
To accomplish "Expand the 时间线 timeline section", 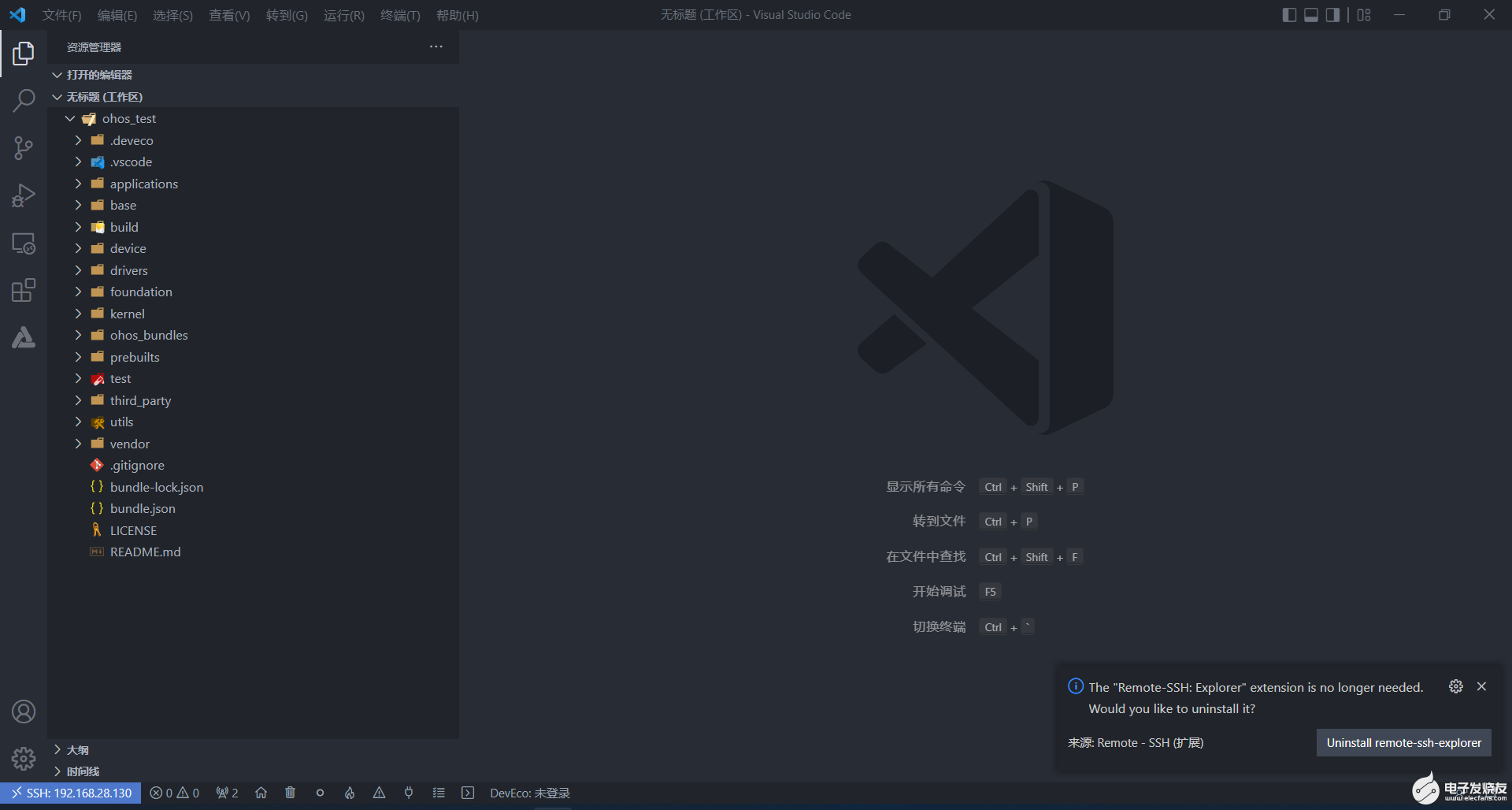I will [x=57, y=771].
